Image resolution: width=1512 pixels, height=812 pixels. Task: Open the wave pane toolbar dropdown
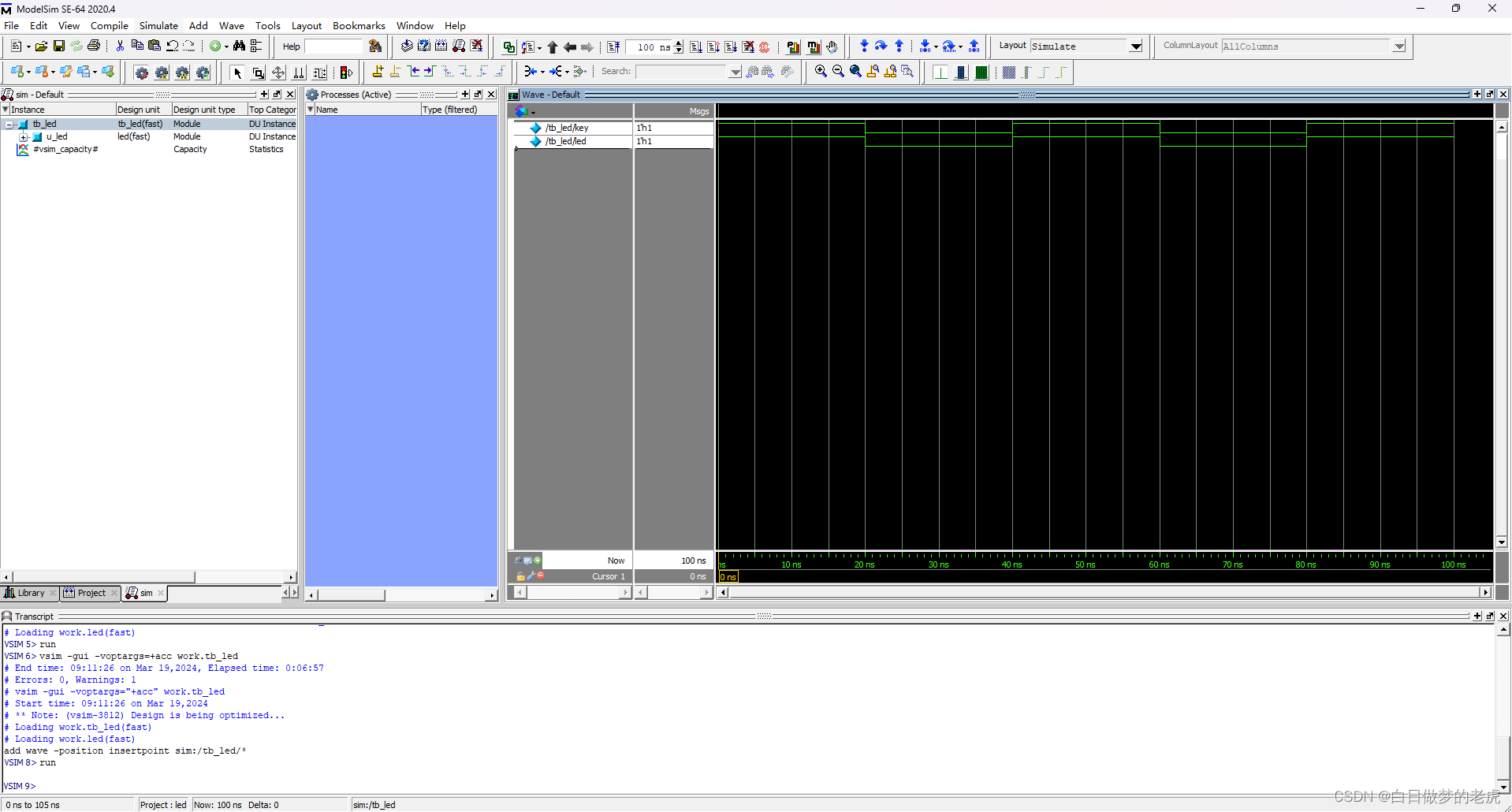(x=534, y=112)
